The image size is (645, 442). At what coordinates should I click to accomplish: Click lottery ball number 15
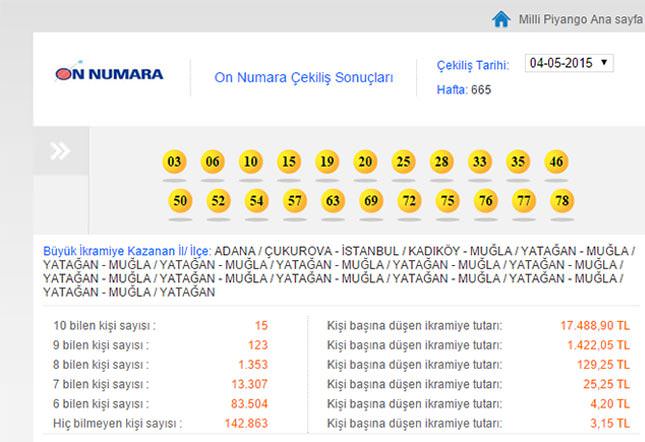(x=289, y=162)
